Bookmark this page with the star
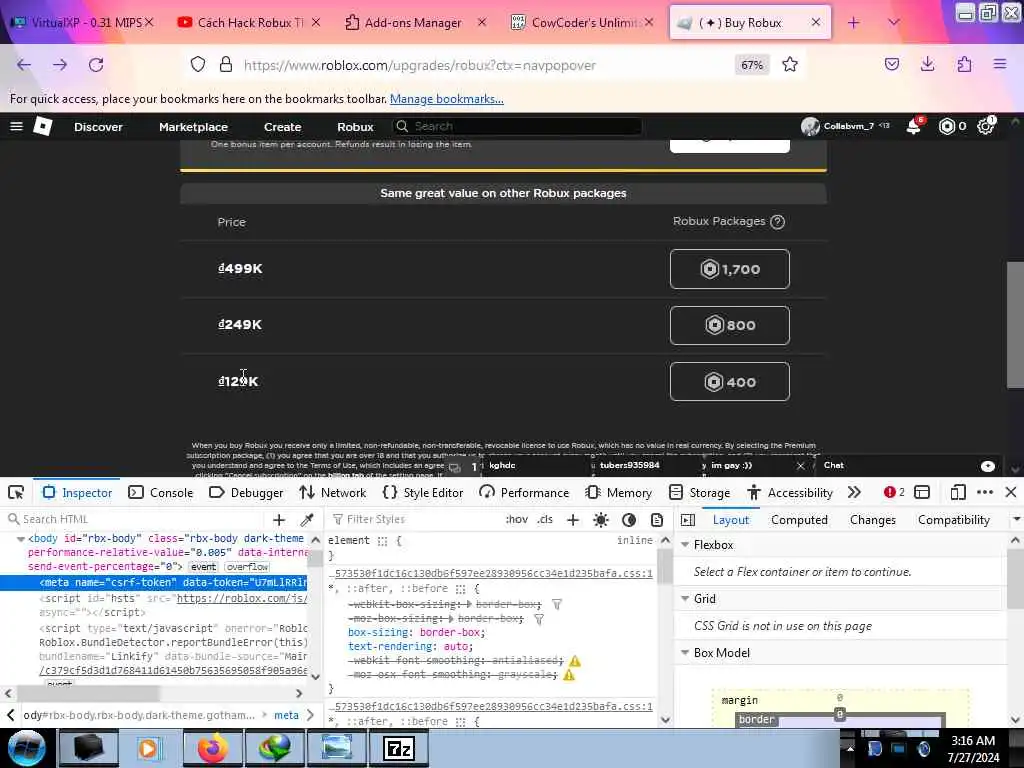This screenshot has height=768, width=1024. pyautogui.click(x=790, y=65)
